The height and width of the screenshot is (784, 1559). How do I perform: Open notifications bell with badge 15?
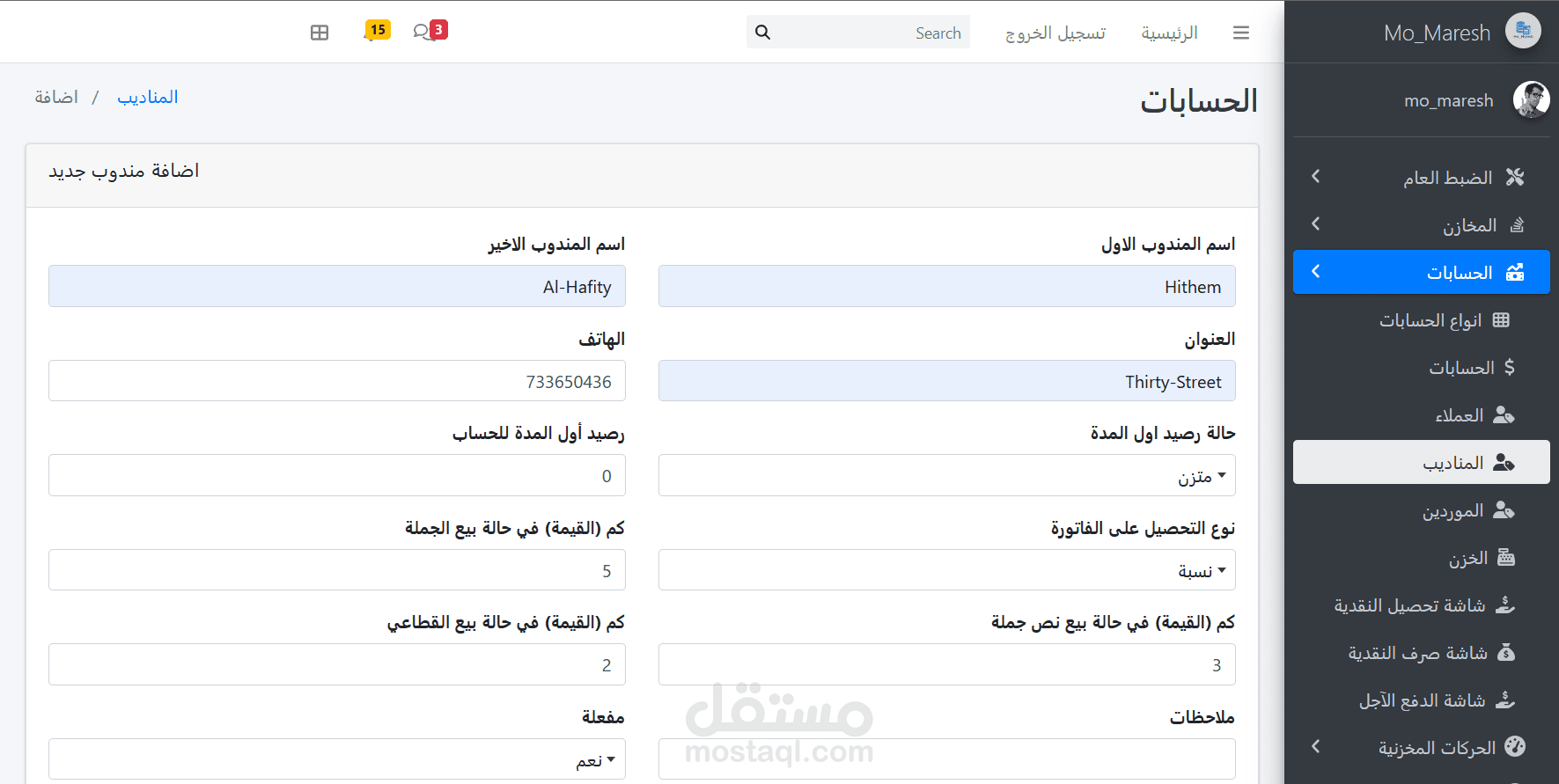click(x=377, y=31)
